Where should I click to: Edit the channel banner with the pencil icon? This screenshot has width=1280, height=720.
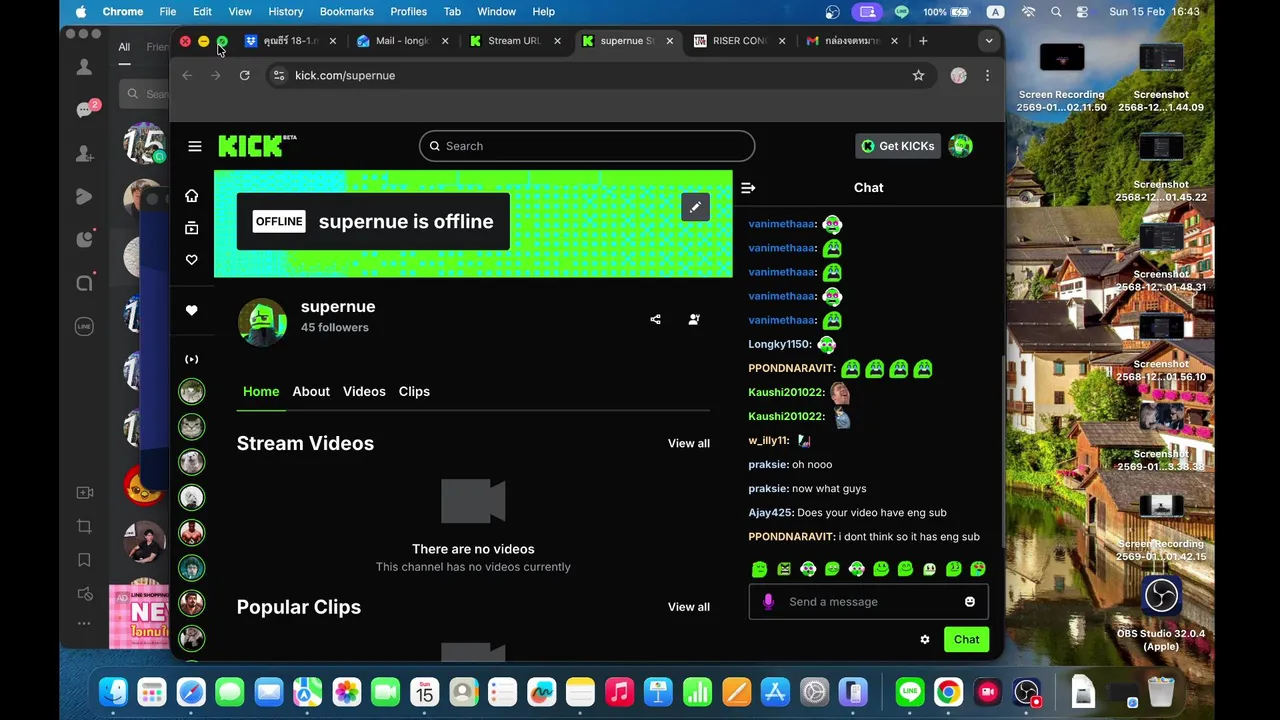695,207
